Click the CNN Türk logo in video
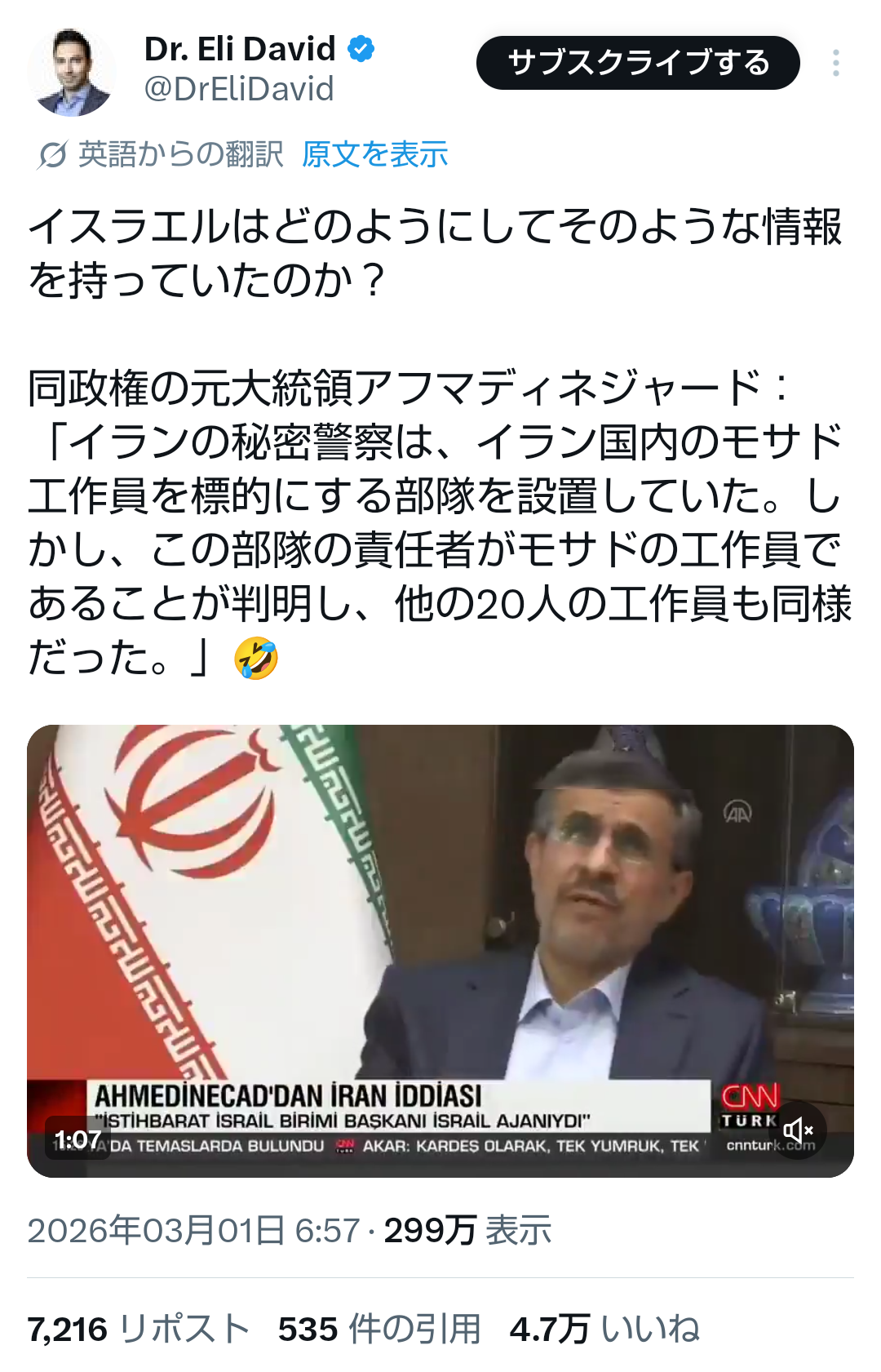Screen dimensions: 881x1372 750,1106
